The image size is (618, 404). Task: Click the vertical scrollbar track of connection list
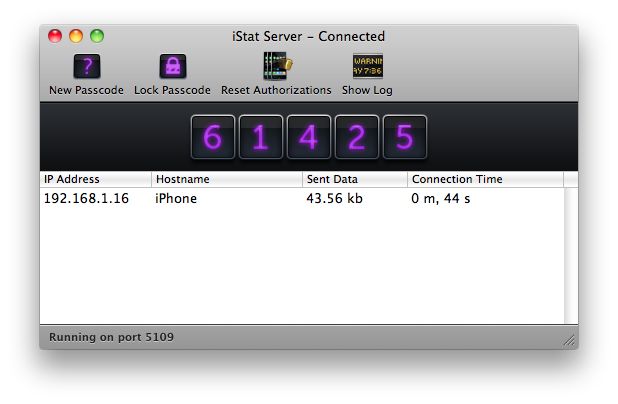pos(571,255)
